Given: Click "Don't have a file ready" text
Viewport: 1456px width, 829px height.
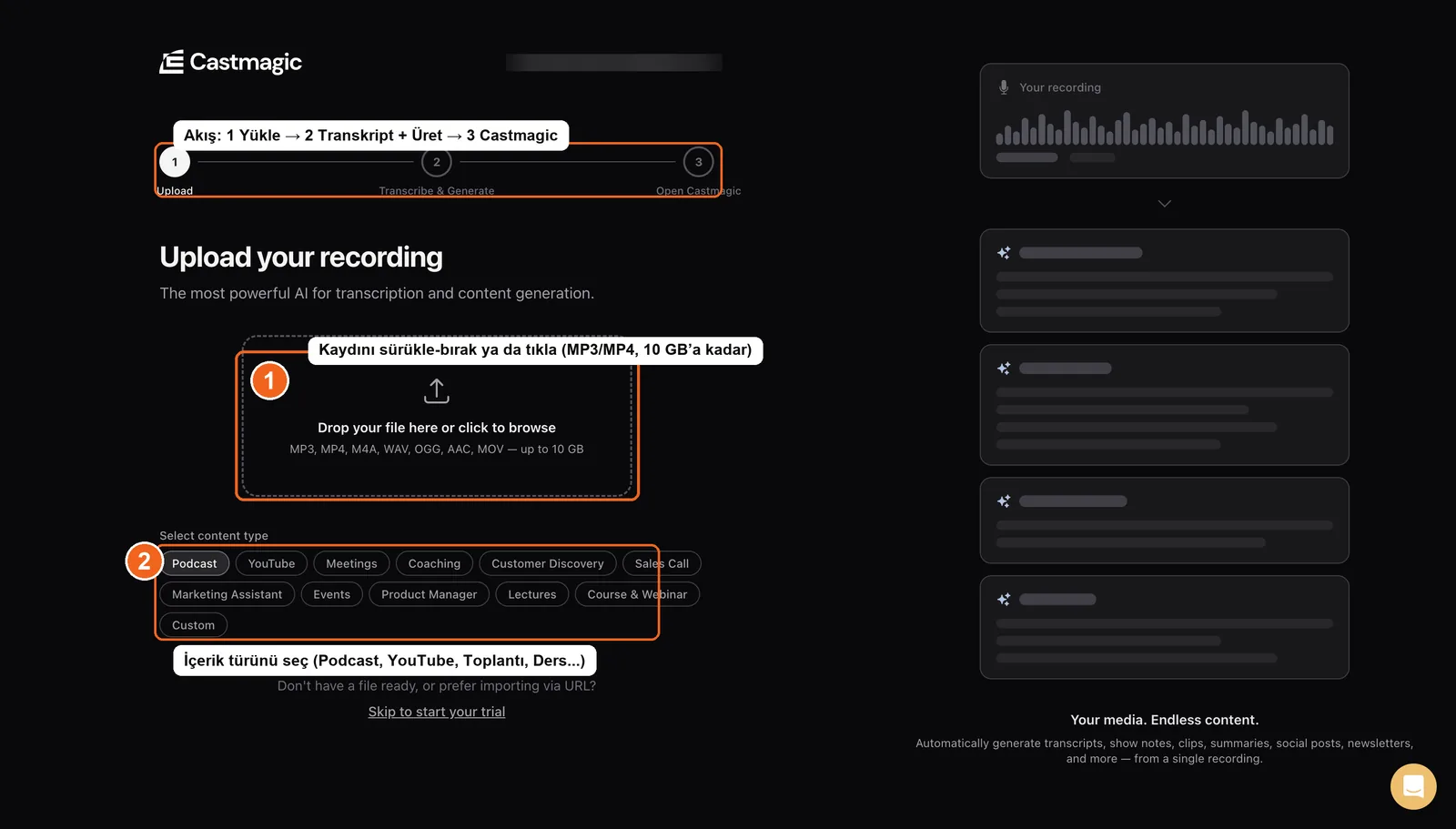Looking at the screenshot, I should pos(437,686).
